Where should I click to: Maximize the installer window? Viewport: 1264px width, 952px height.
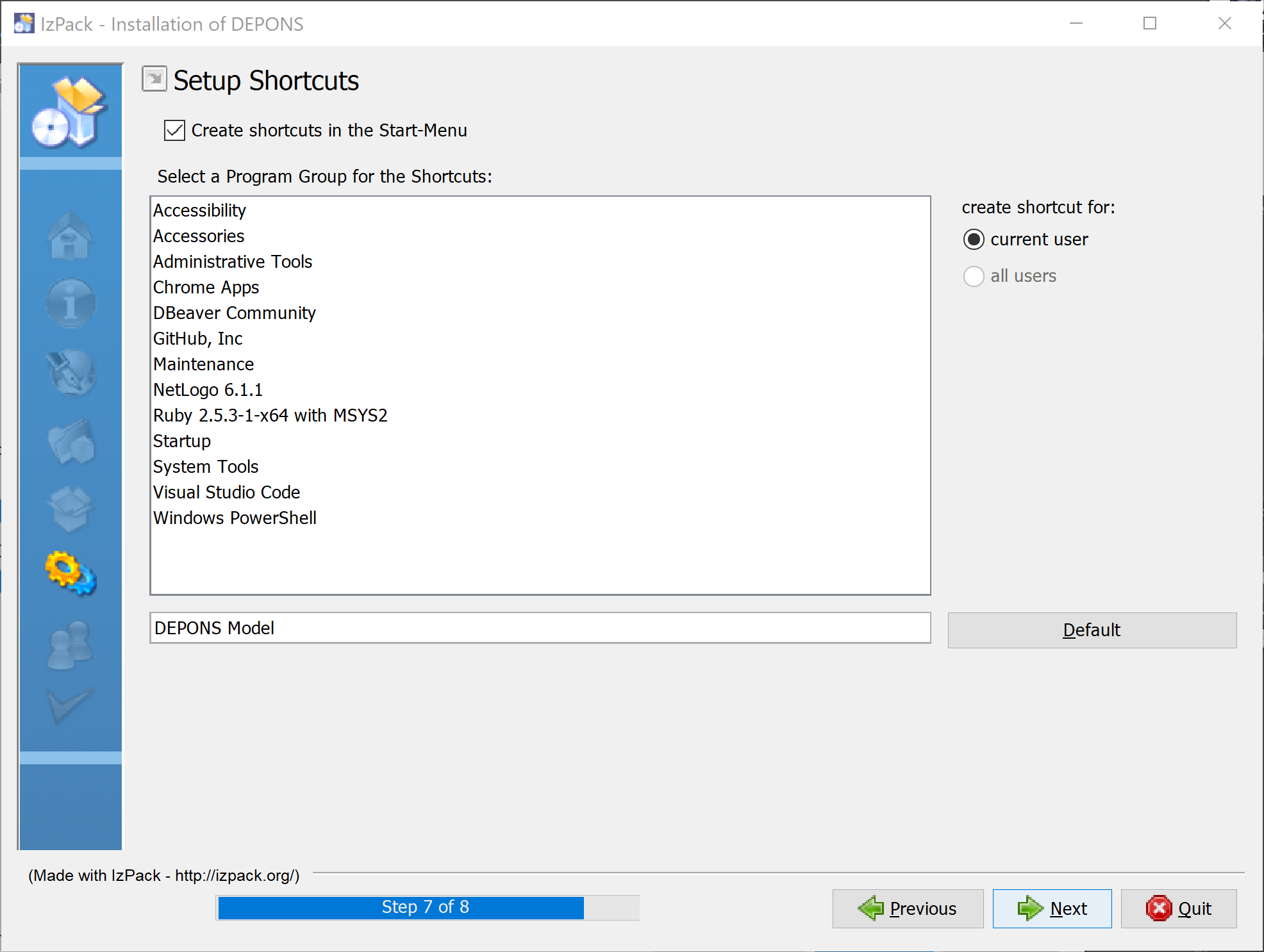tap(1150, 24)
